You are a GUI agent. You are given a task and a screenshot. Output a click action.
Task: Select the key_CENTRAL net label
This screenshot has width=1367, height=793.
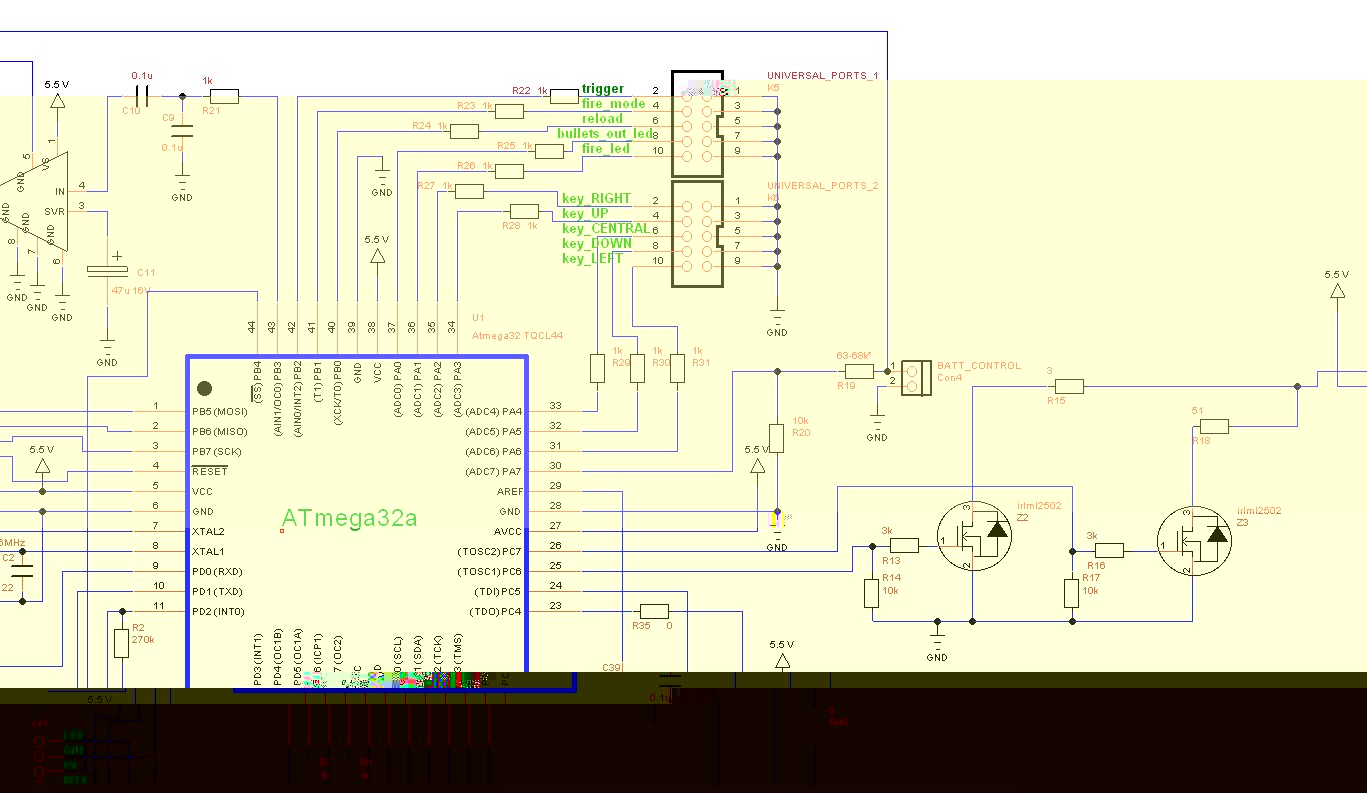[x=605, y=229]
